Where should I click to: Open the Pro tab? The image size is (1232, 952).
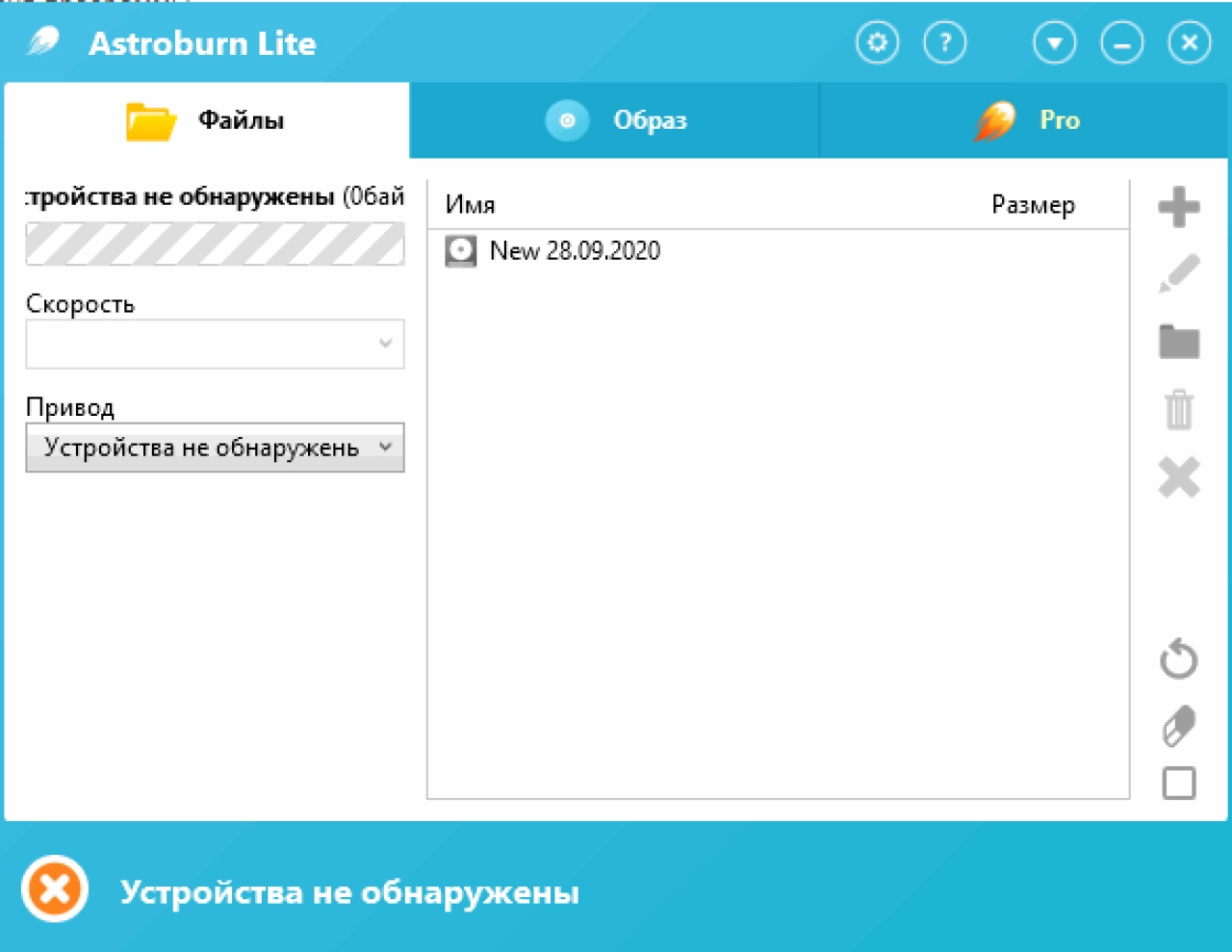[x=1024, y=120]
